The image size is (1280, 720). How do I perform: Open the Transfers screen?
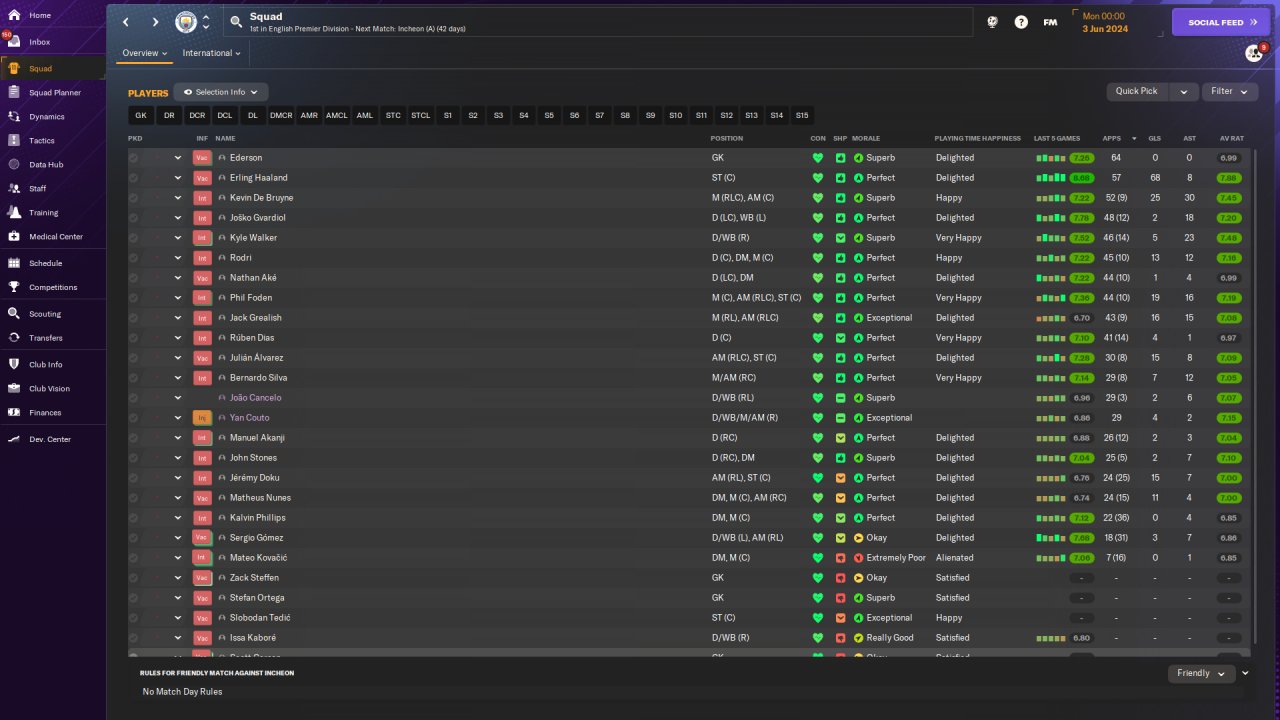(x=46, y=337)
